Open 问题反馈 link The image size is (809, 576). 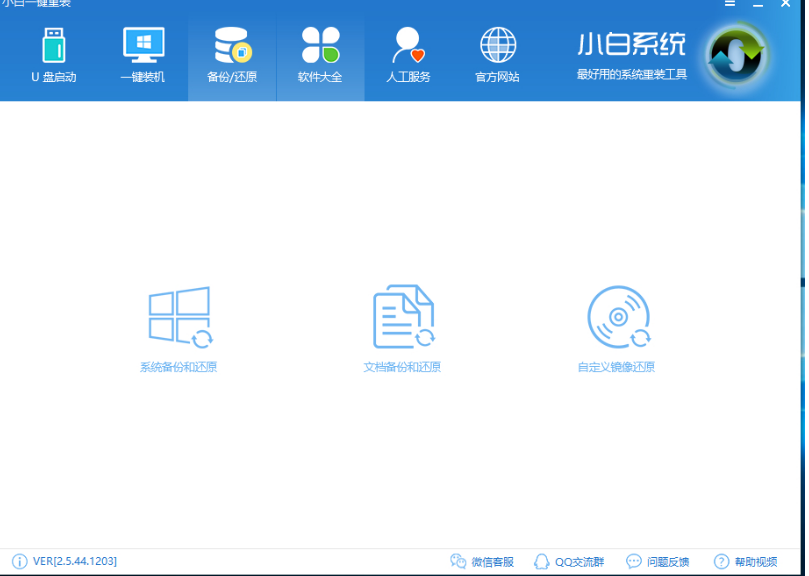(x=668, y=562)
